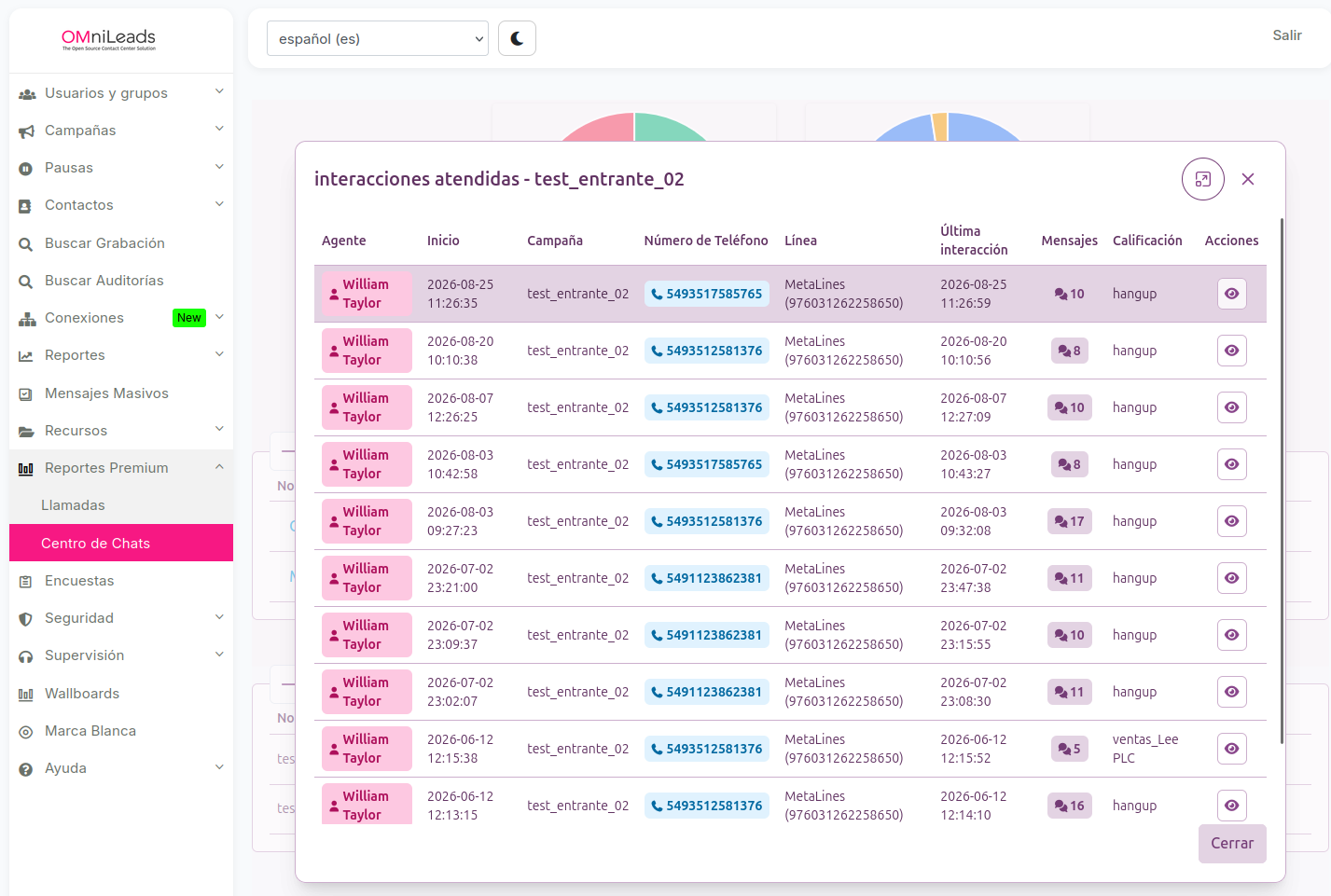
Task: Click the Wallboards chart icon
Action: pyautogui.click(x=26, y=695)
